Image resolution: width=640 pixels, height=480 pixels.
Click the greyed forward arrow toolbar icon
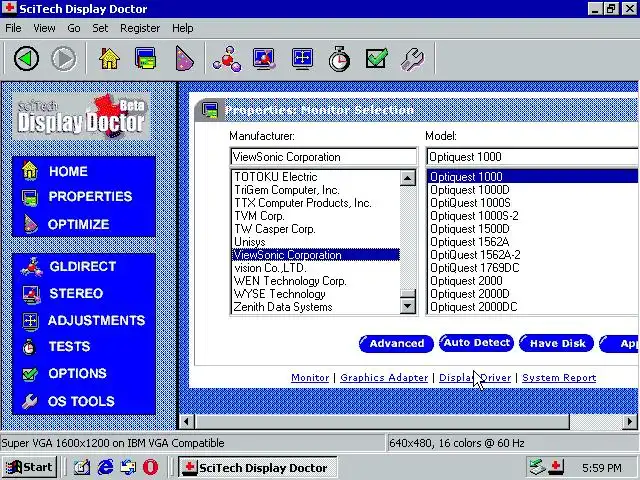63,59
